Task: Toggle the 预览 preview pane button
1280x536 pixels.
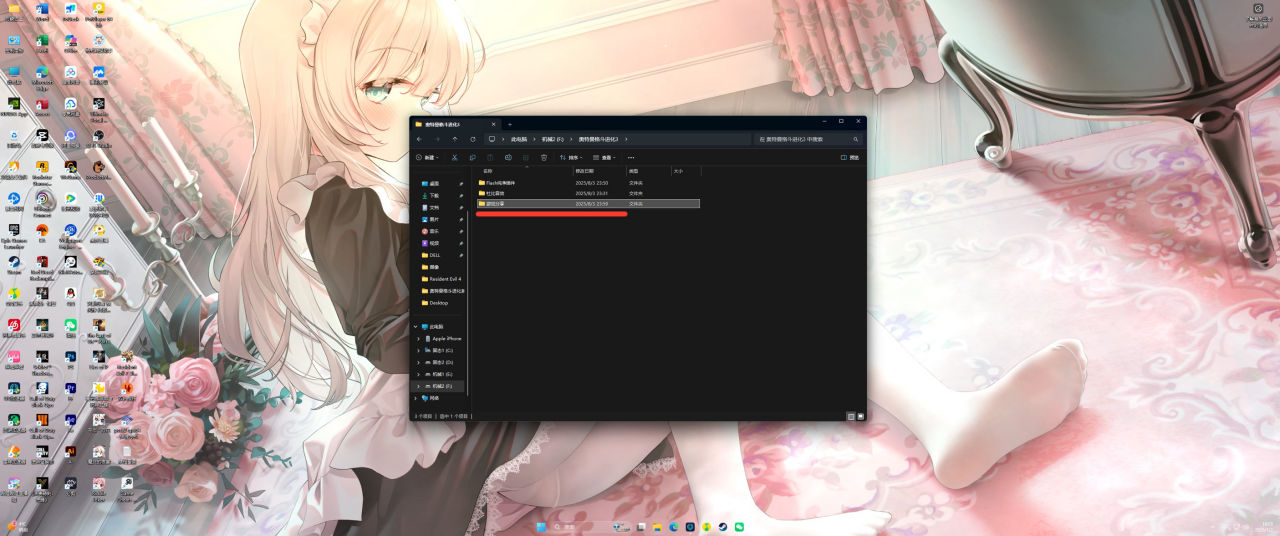Action: [x=850, y=157]
